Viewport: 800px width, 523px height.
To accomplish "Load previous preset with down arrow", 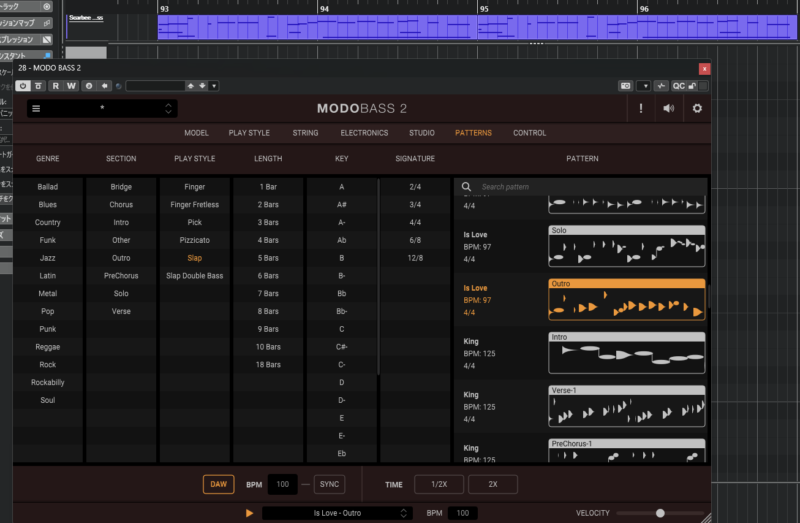I will [203, 86].
